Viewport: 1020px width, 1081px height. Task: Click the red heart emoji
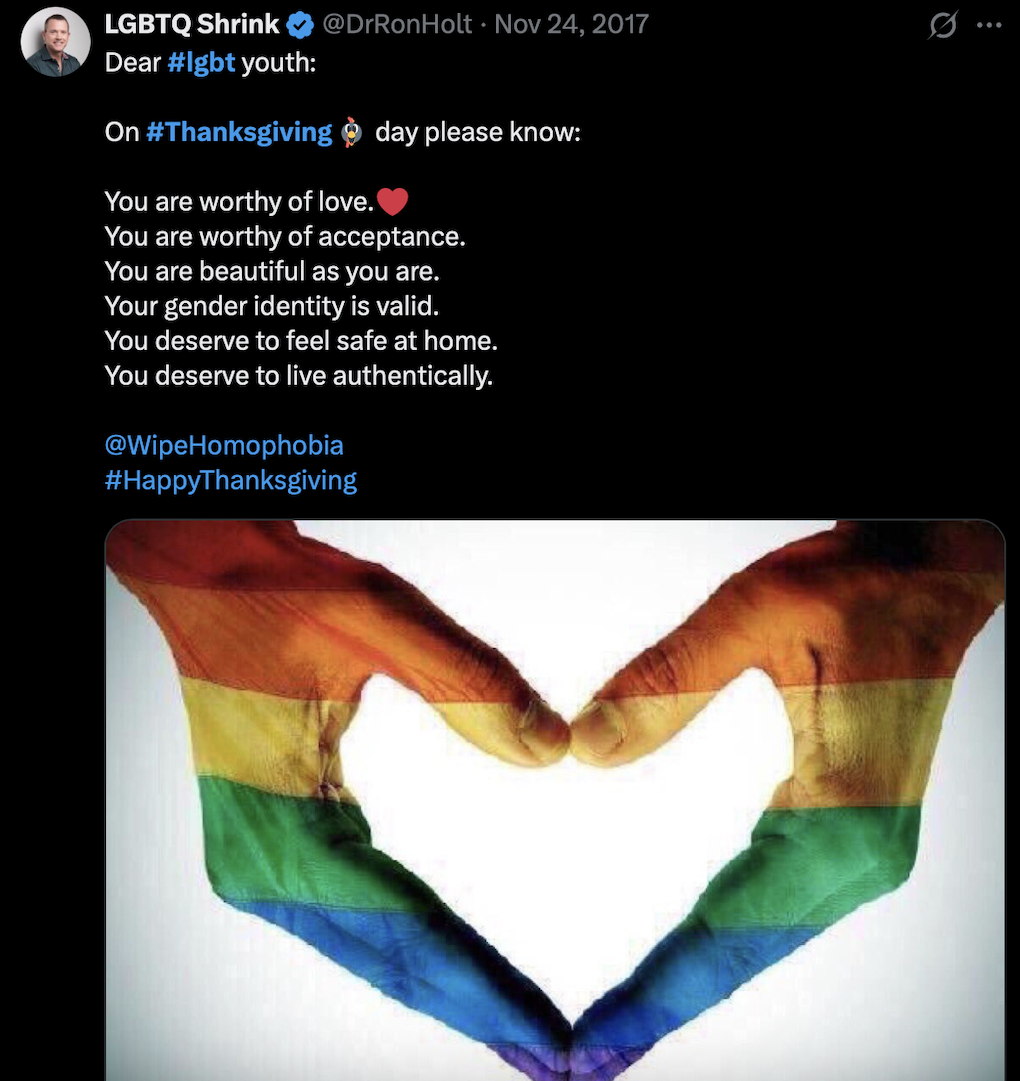point(393,202)
